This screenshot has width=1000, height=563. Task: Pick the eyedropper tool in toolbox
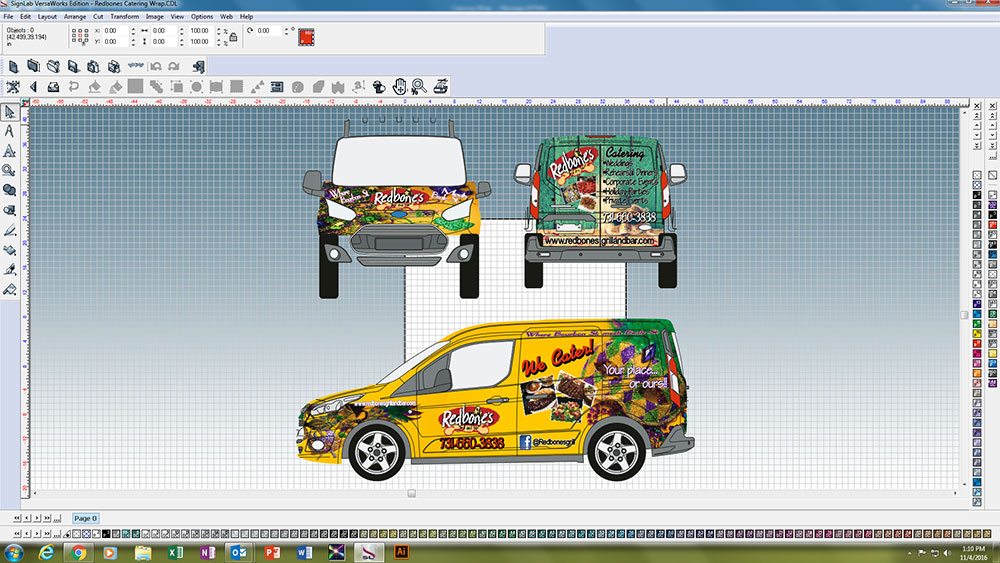(9, 270)
